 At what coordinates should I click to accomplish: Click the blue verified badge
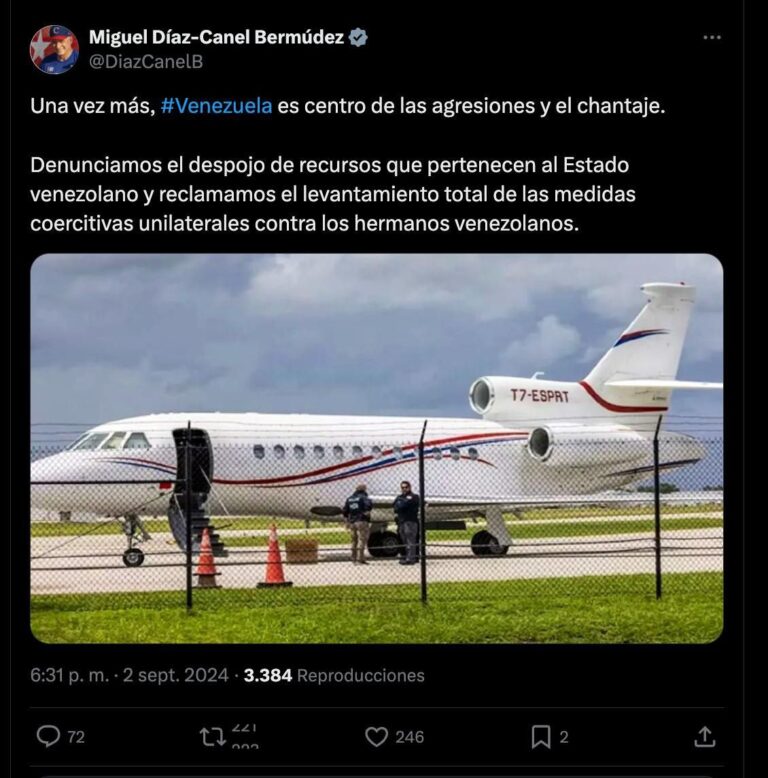tap(358, 38)
